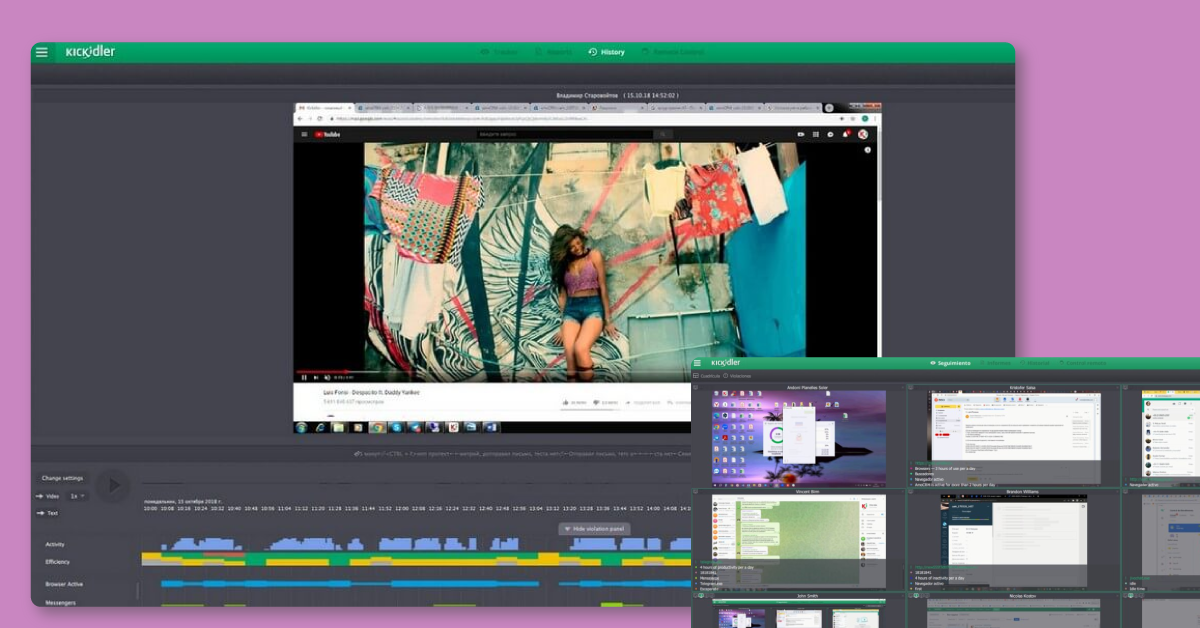Open the Change settings button
Screen dimensions: 1200x628
tap(62, 478)
